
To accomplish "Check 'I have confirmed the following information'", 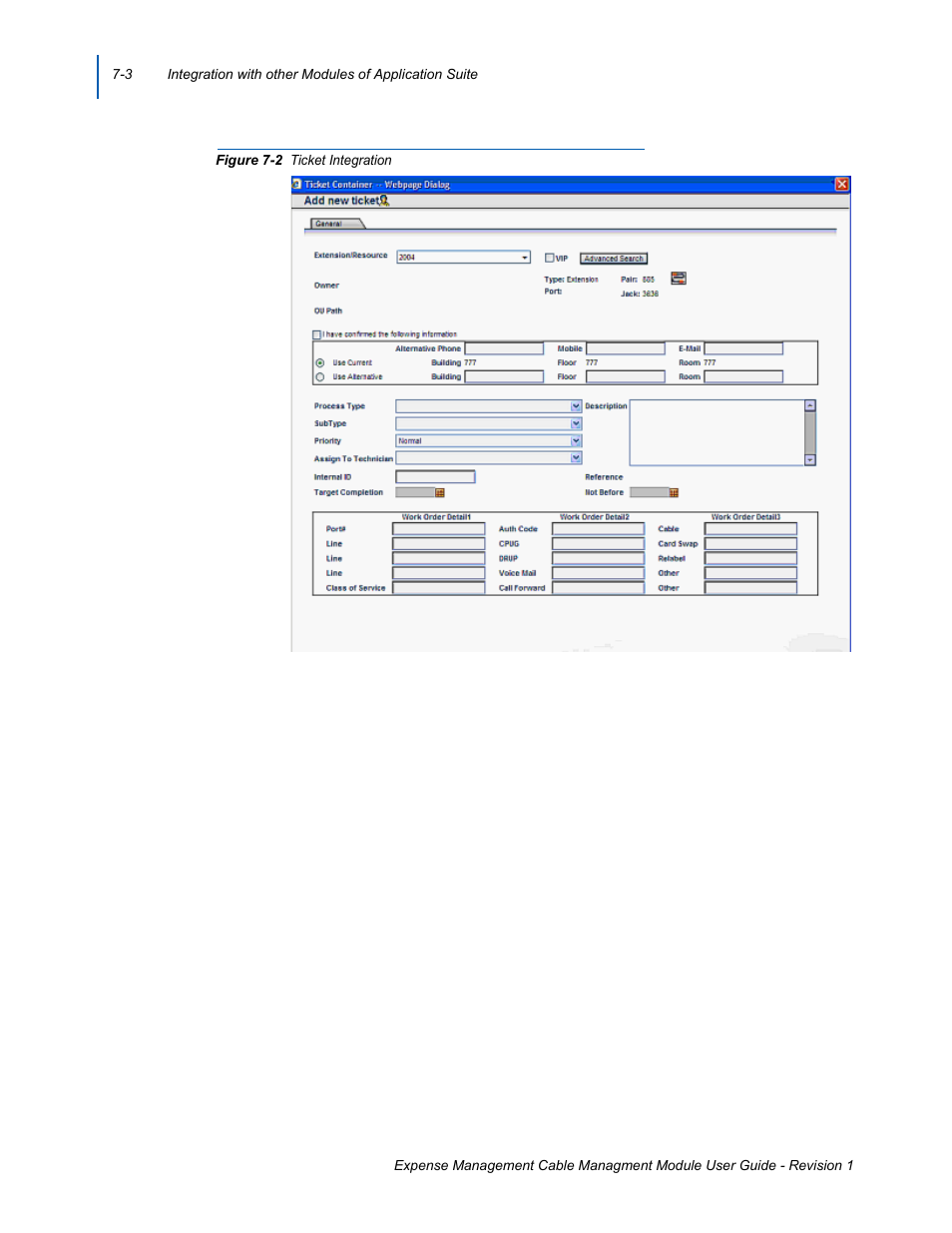I will click(x=317, y=334).
